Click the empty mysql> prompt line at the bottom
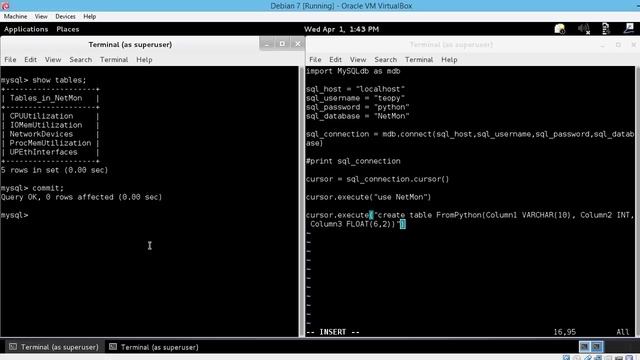The image size is (640, 360). click(15, 215)
